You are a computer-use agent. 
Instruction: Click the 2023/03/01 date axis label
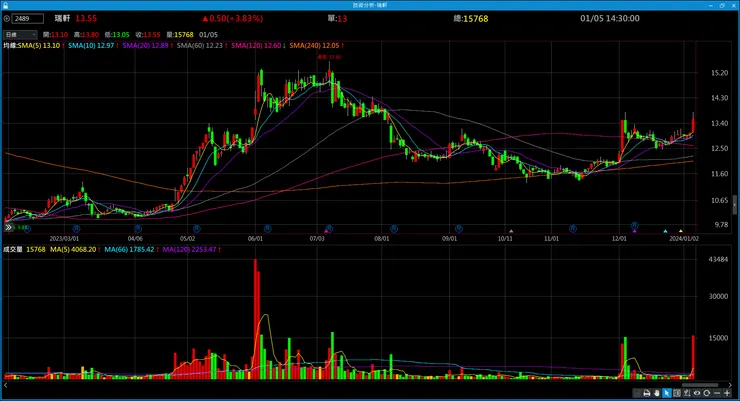(x=64, y=239)
